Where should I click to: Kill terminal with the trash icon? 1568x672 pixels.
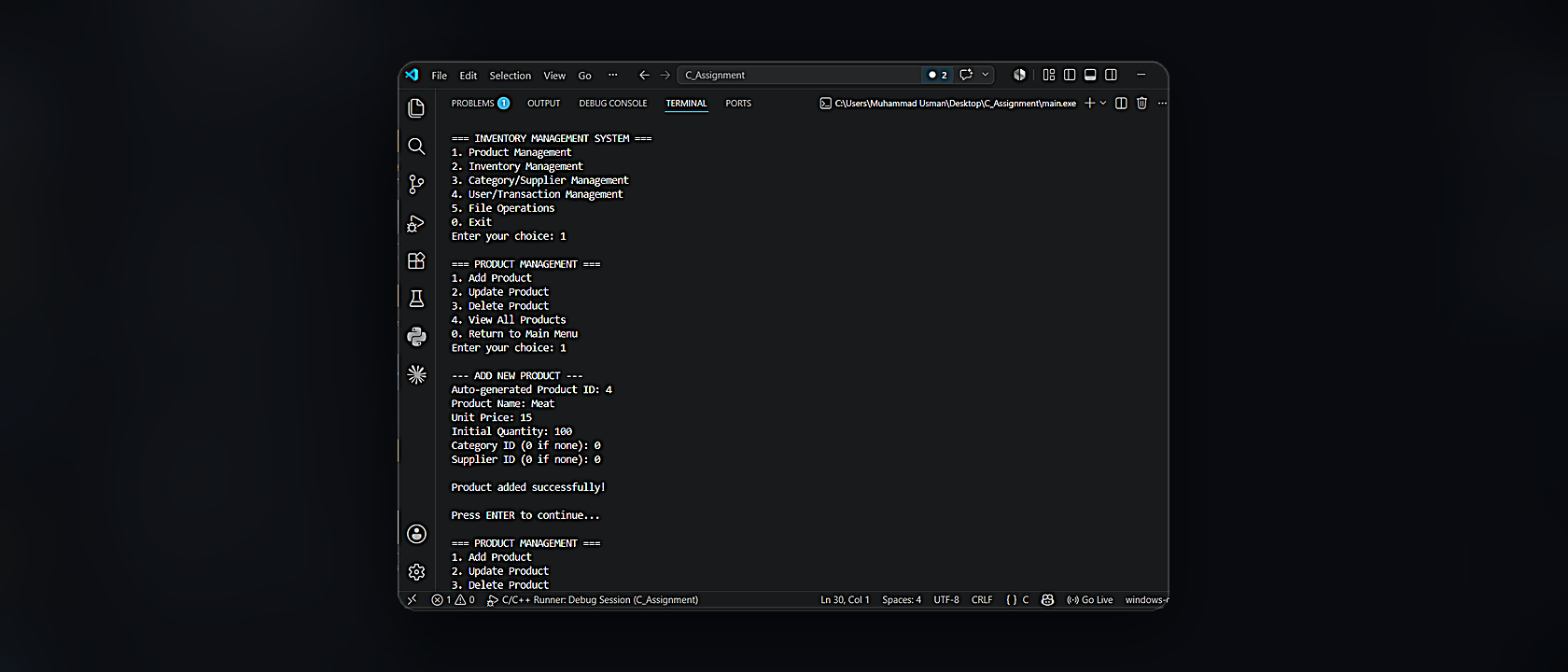(1141, 103)
